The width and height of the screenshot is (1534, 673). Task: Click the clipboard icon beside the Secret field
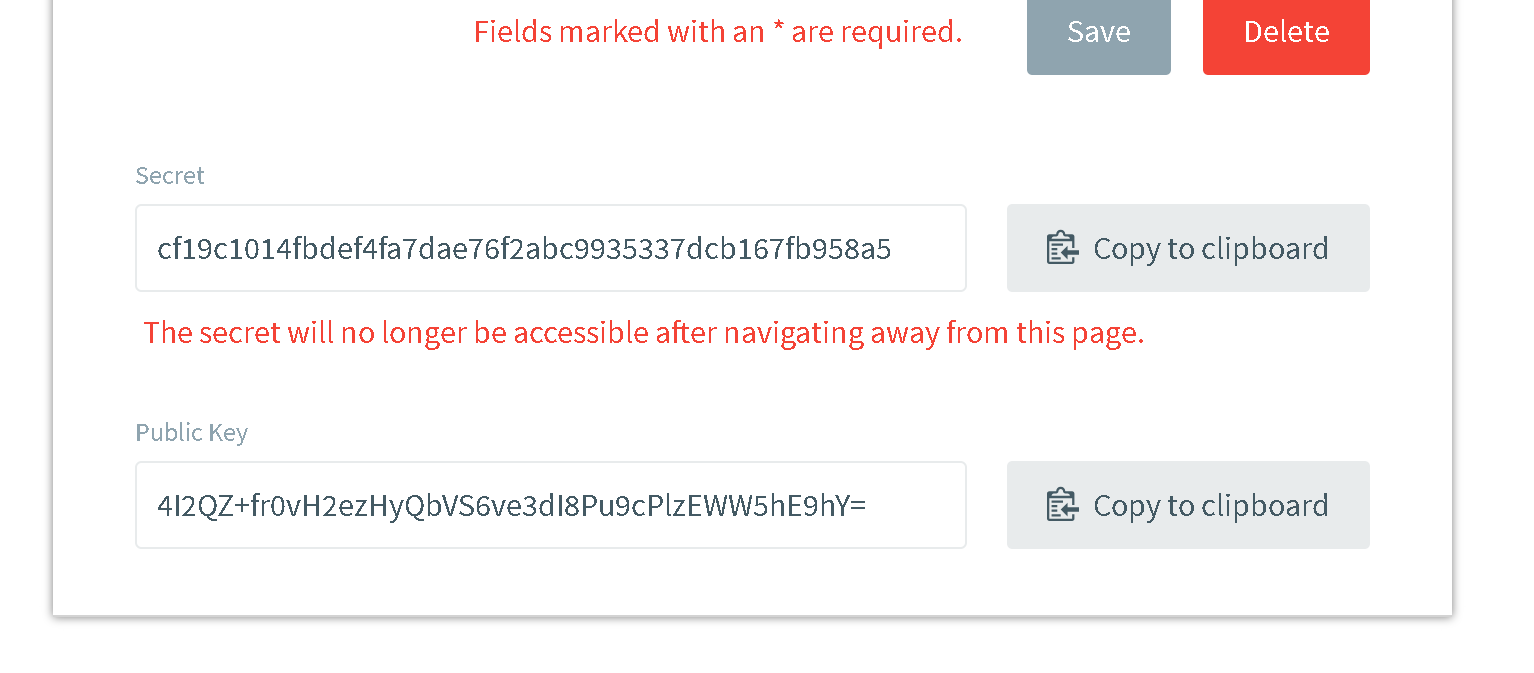(x=1062, y=248)
